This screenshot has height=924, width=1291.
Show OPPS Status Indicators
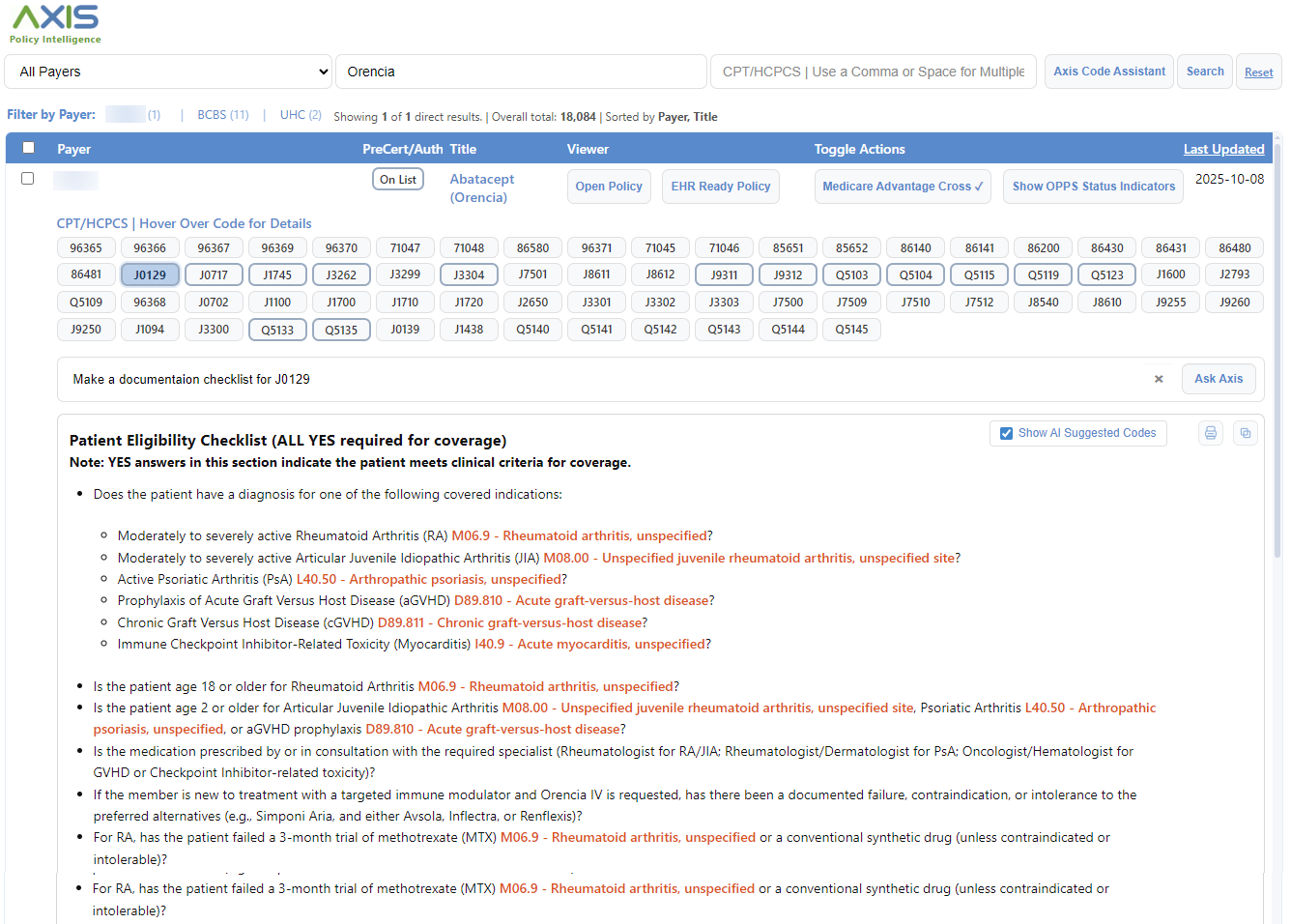click(x=1093, y=187)
